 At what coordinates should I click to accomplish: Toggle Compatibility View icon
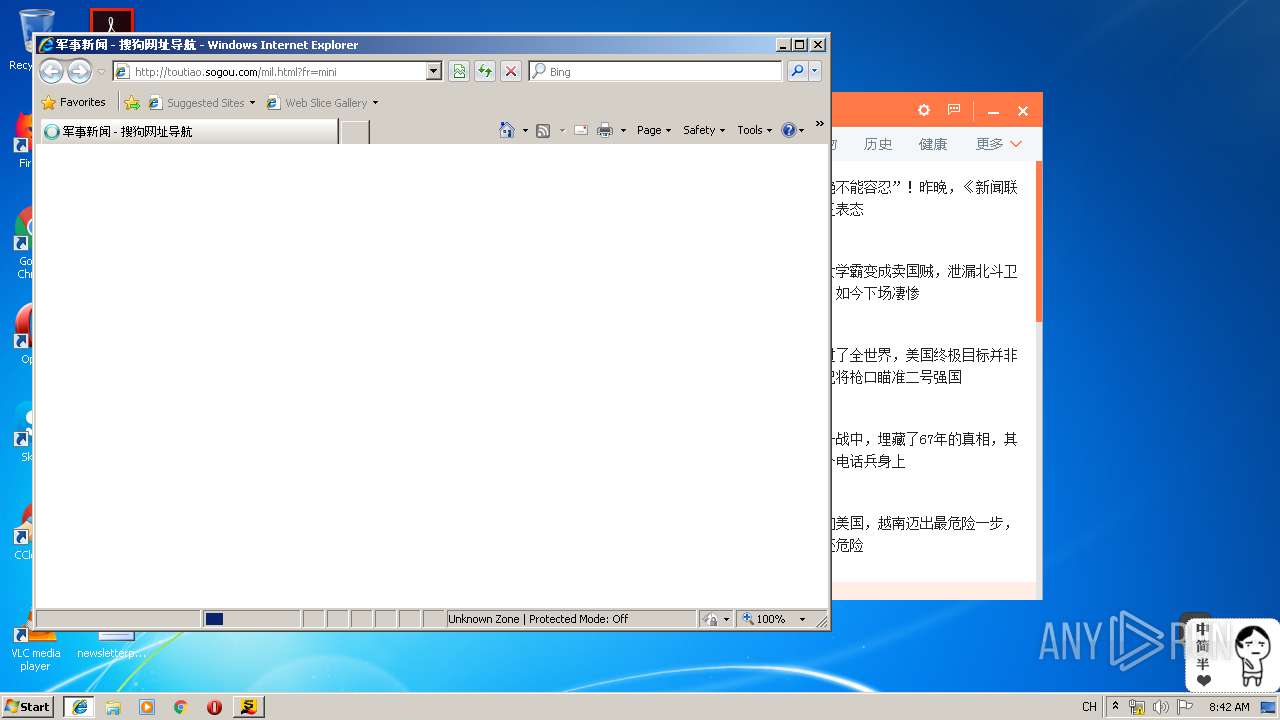(x=458, y=71)
